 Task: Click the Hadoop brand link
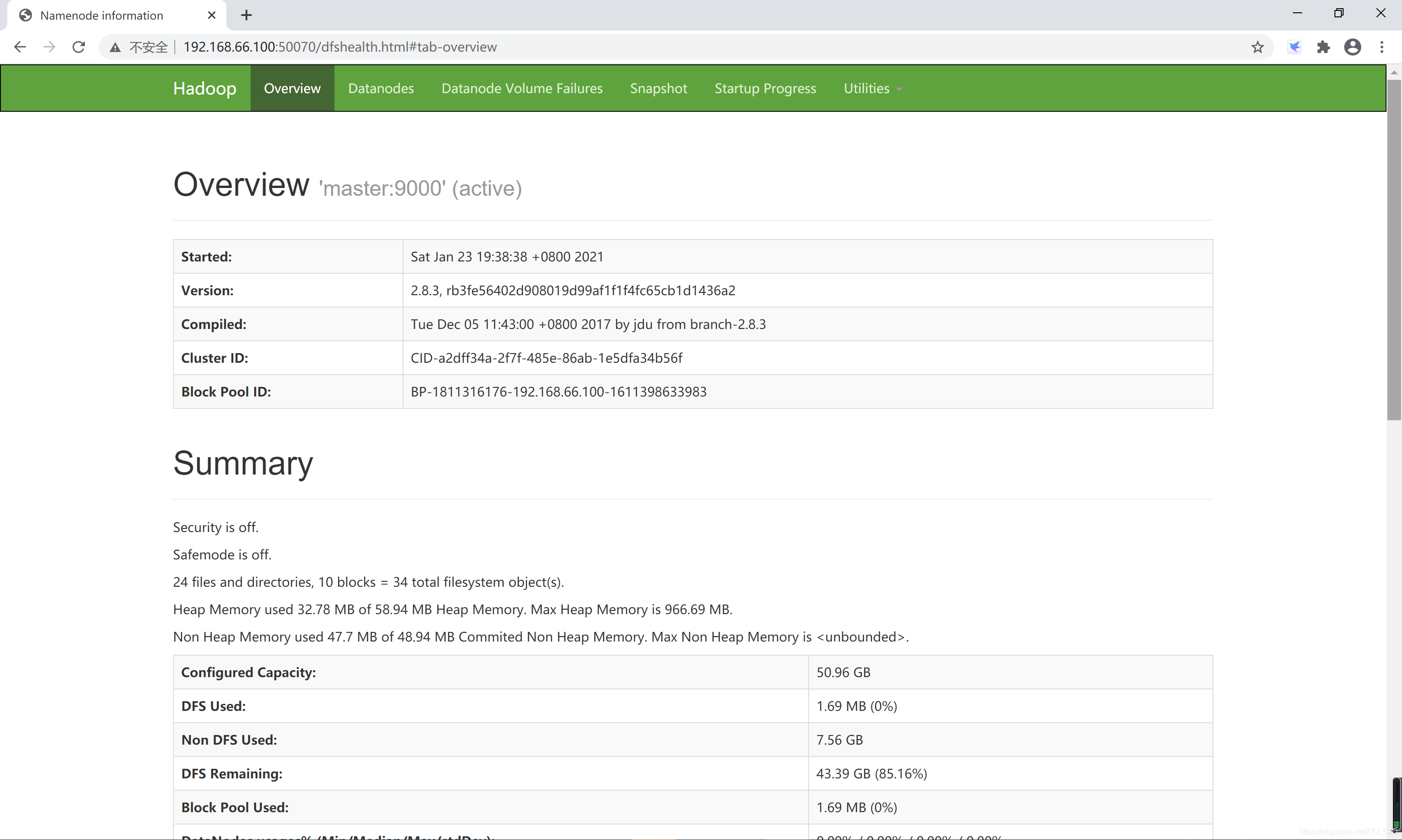point(205,89)
